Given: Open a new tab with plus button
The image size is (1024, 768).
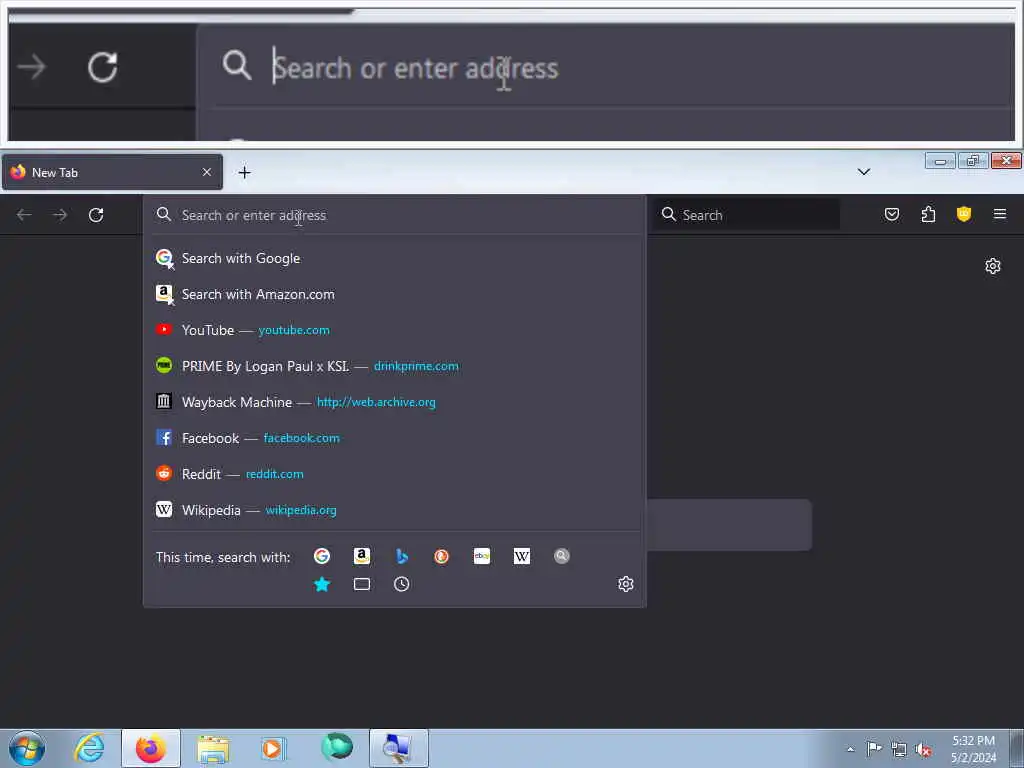Looking at the screenshot, I should pyautogui.click(x=244, y=172).
